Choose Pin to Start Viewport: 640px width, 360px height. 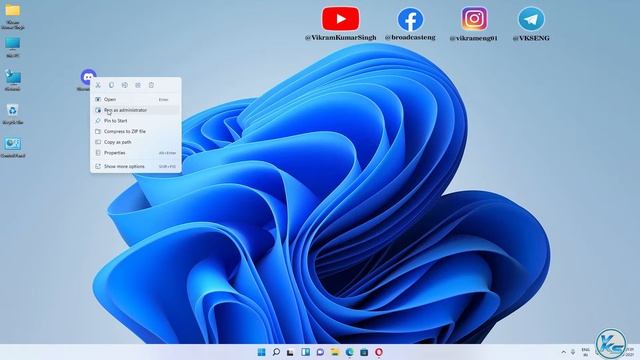click(136, 121)
